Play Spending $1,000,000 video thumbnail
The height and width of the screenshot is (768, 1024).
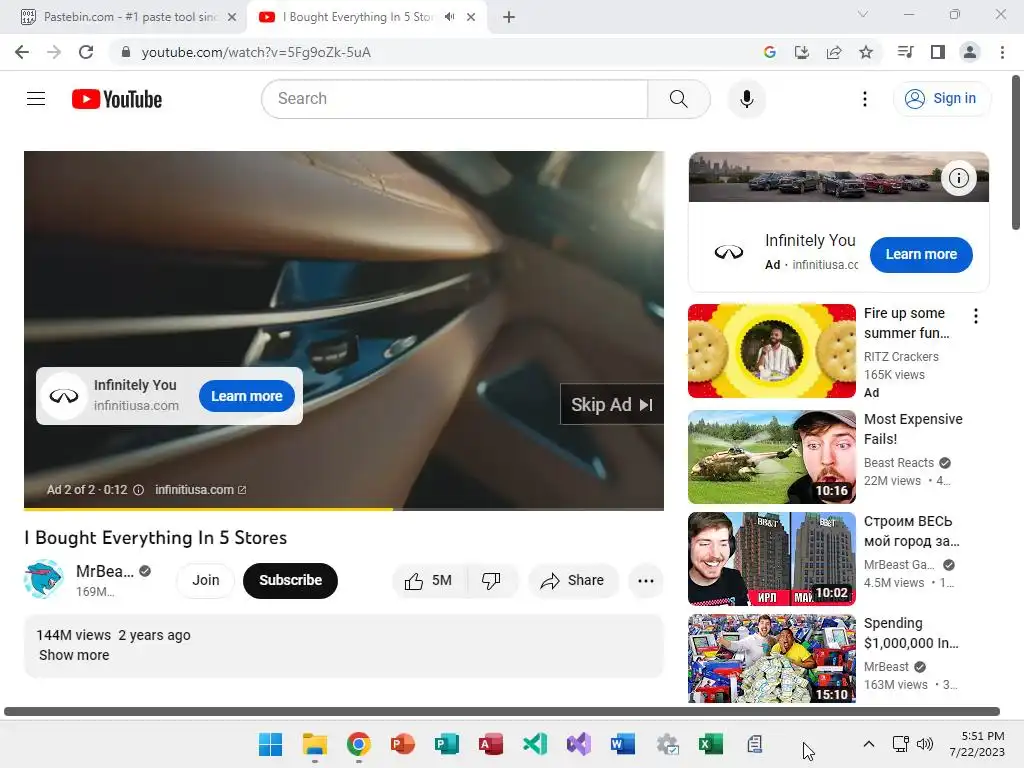coord(771,658)
